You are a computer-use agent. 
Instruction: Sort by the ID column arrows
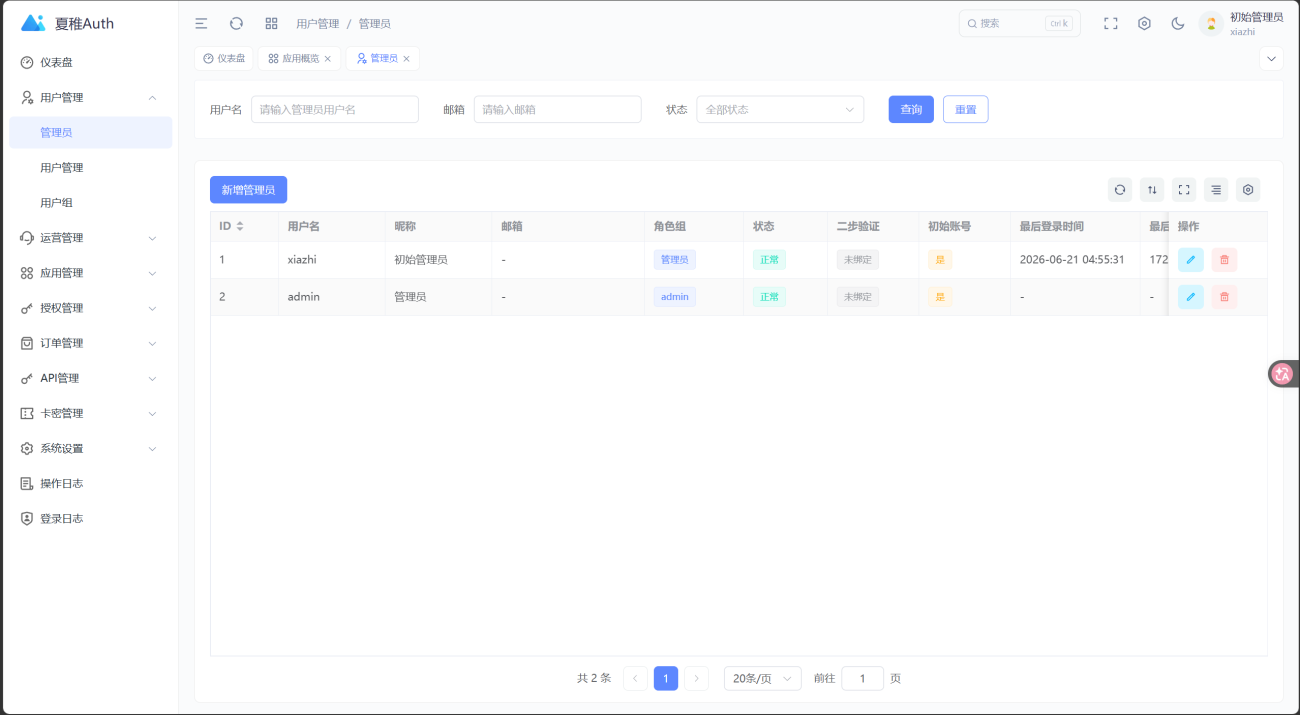pos(240,227)
